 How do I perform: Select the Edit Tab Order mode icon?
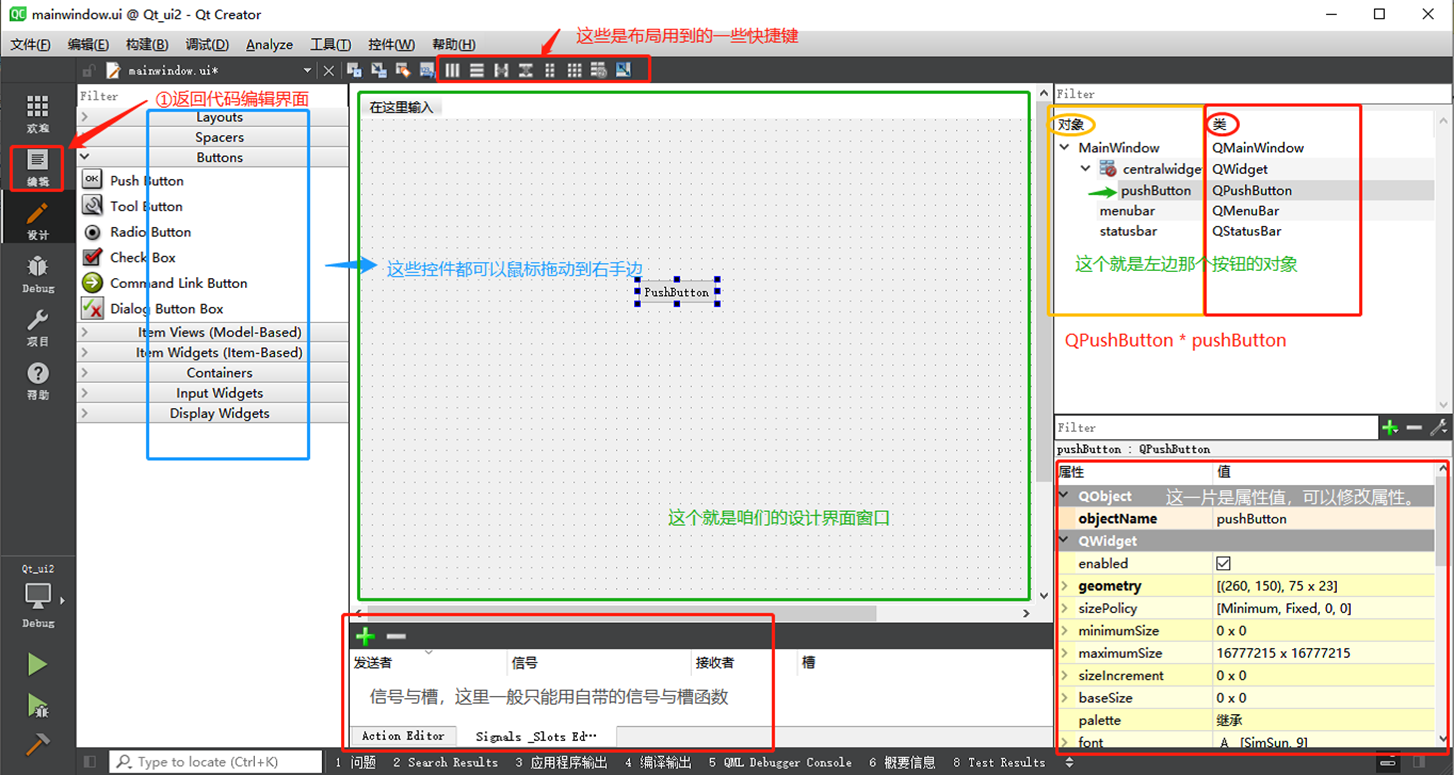[427, 70]
